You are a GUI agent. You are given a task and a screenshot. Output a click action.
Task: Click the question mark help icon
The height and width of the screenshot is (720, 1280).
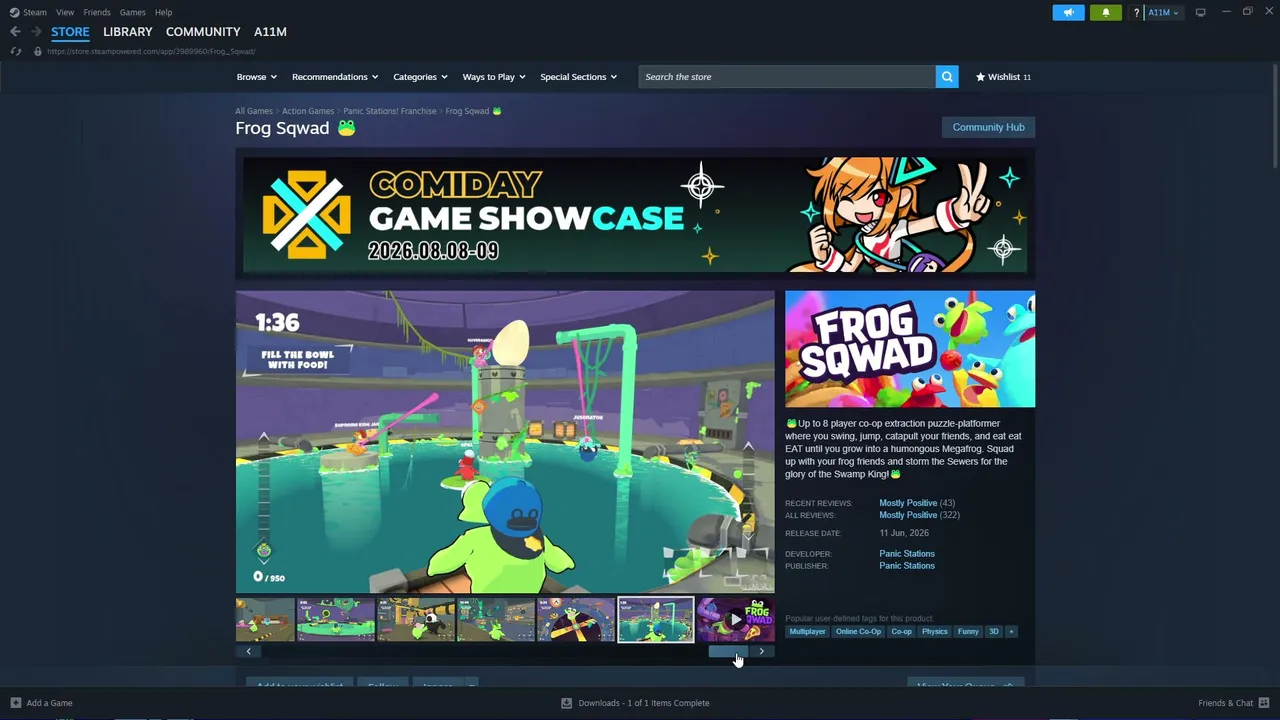coord(1136,12)
